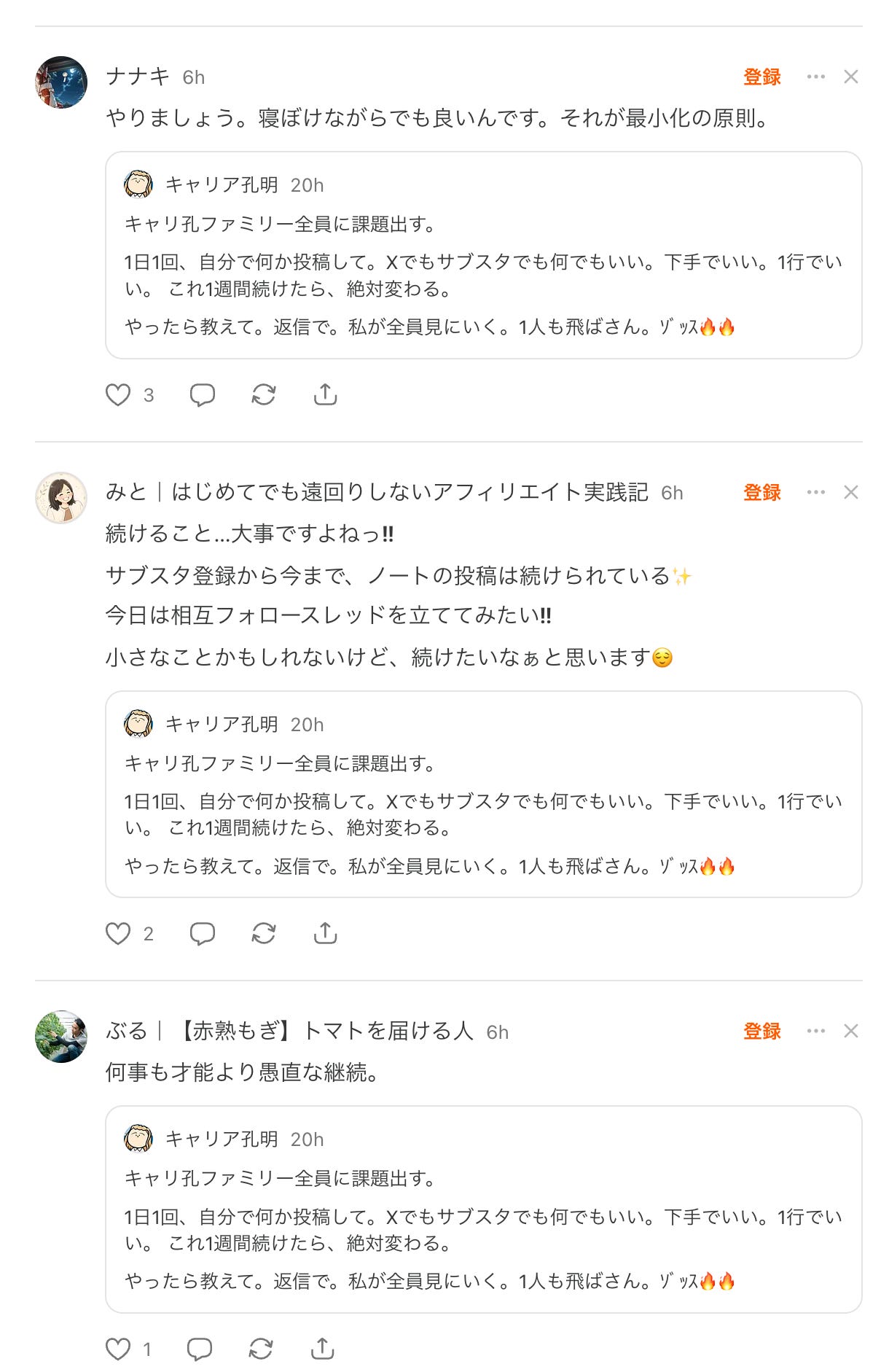Comment on ぶる's note
889x1372 pixels.
pos(200,1349)
